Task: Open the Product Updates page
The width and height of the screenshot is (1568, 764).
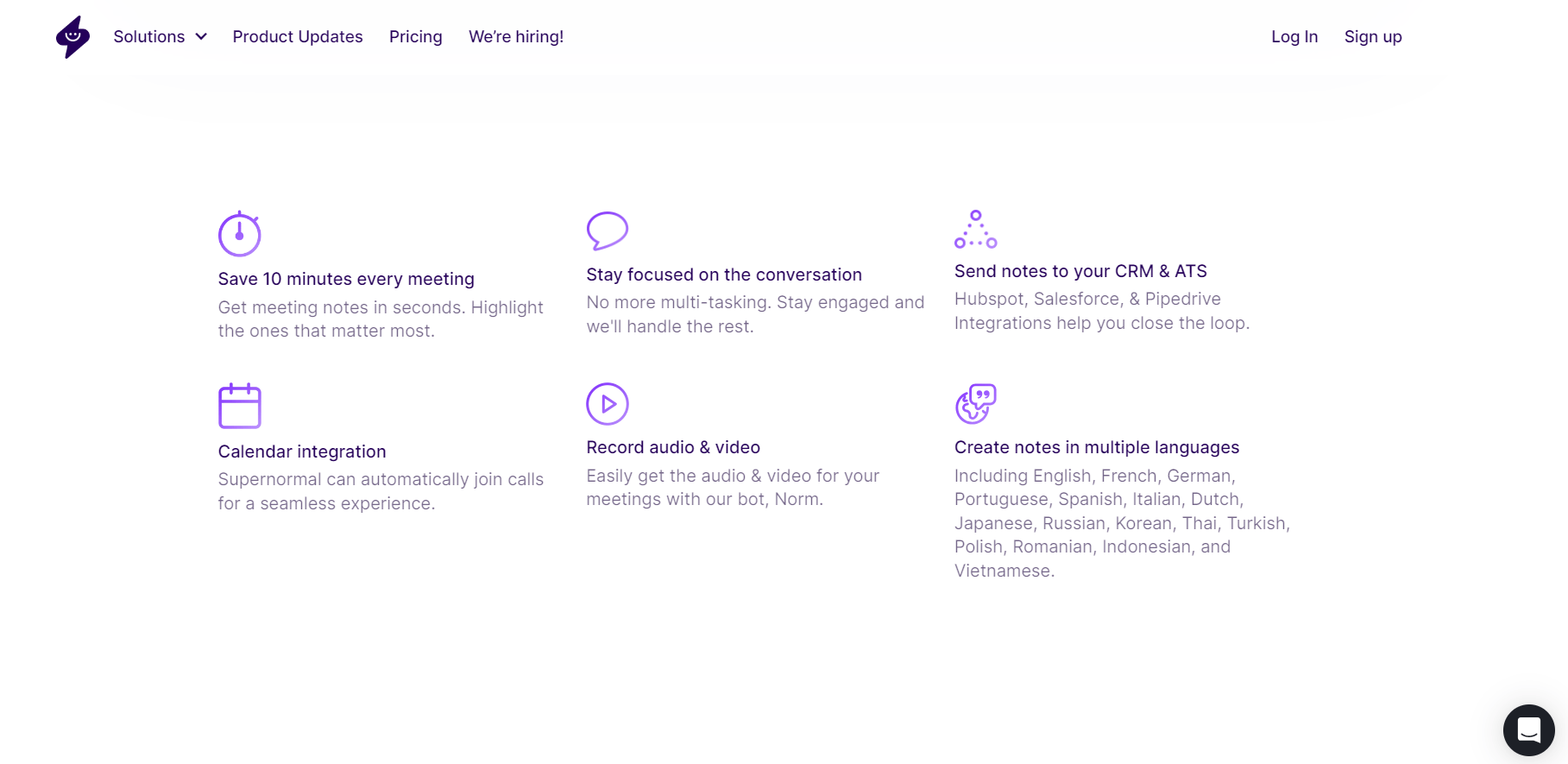Action: tap(298, 37)
